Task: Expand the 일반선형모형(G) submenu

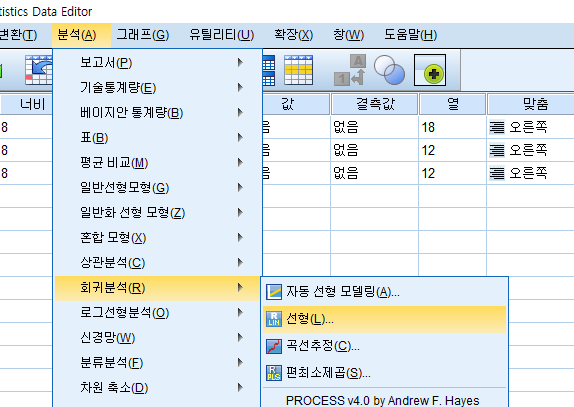Action: [x=157, y=187]
